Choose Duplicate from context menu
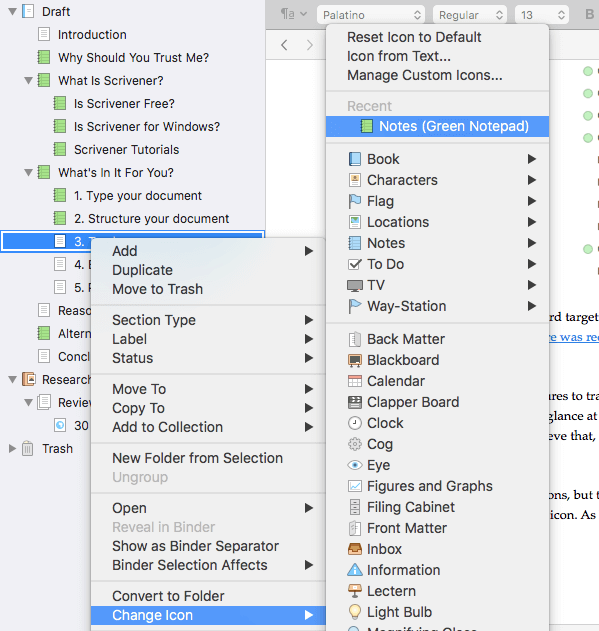This screenshot has width=599, height=631. click(x=209, y=270)
